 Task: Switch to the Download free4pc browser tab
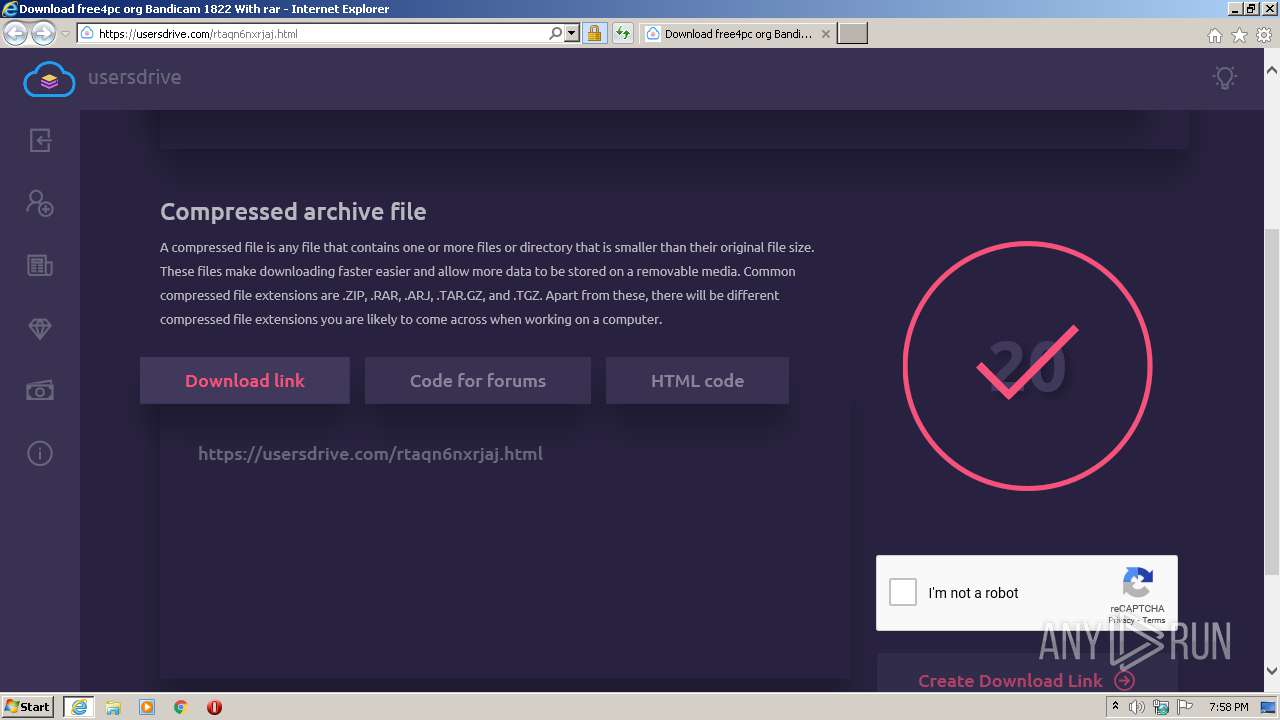[737, 33]
